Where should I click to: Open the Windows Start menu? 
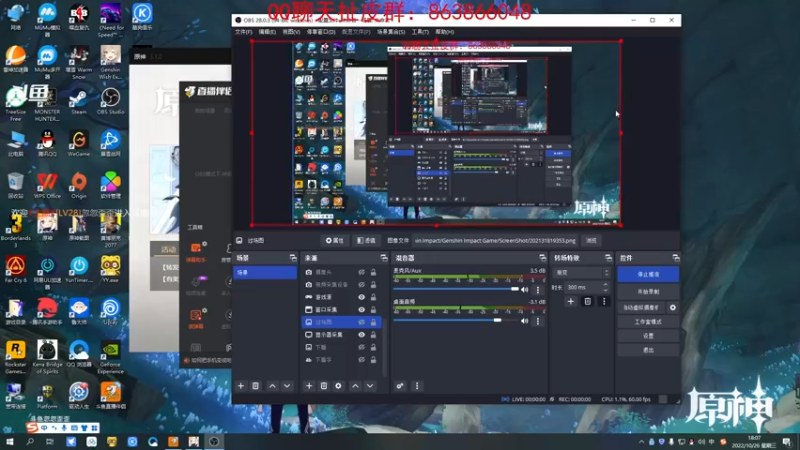9,442
